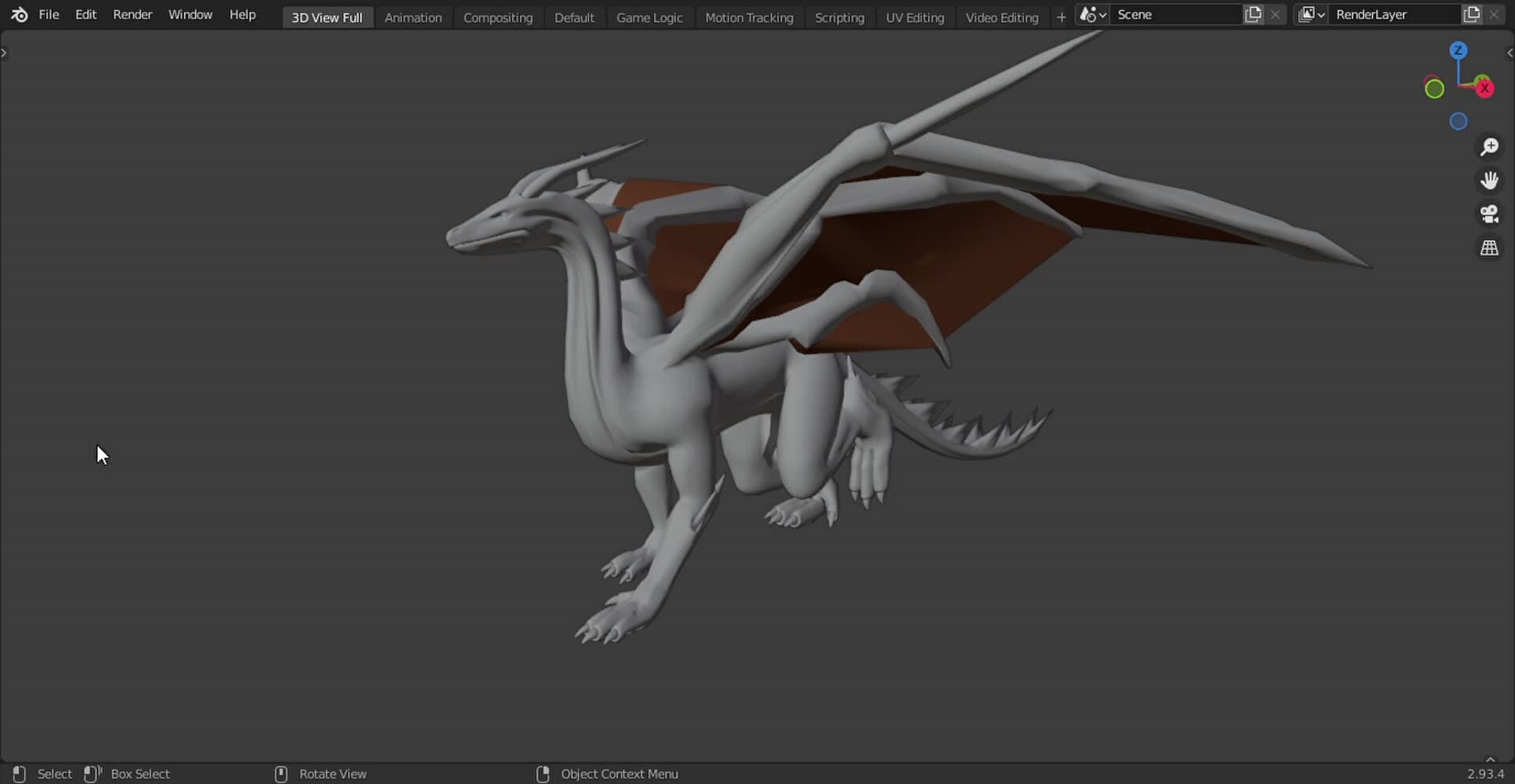The width and height of the screenshot is (1515, 784).
Task: Open the RenderLayer browse dropdown
Action: click(1311, 14)
